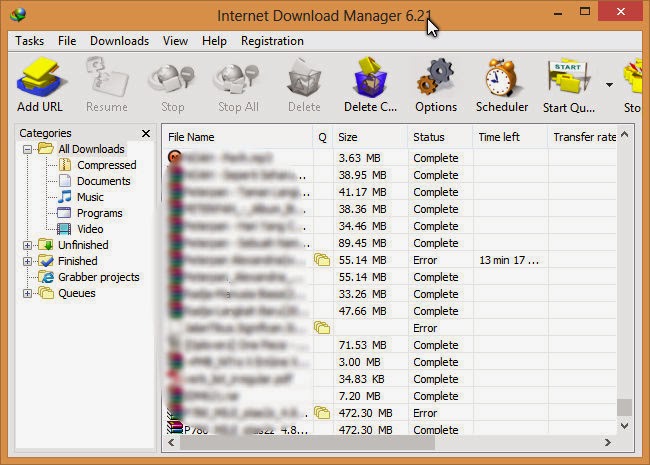Select the 38.95 MB size cell
650x465 pixels.
[362, 175]
